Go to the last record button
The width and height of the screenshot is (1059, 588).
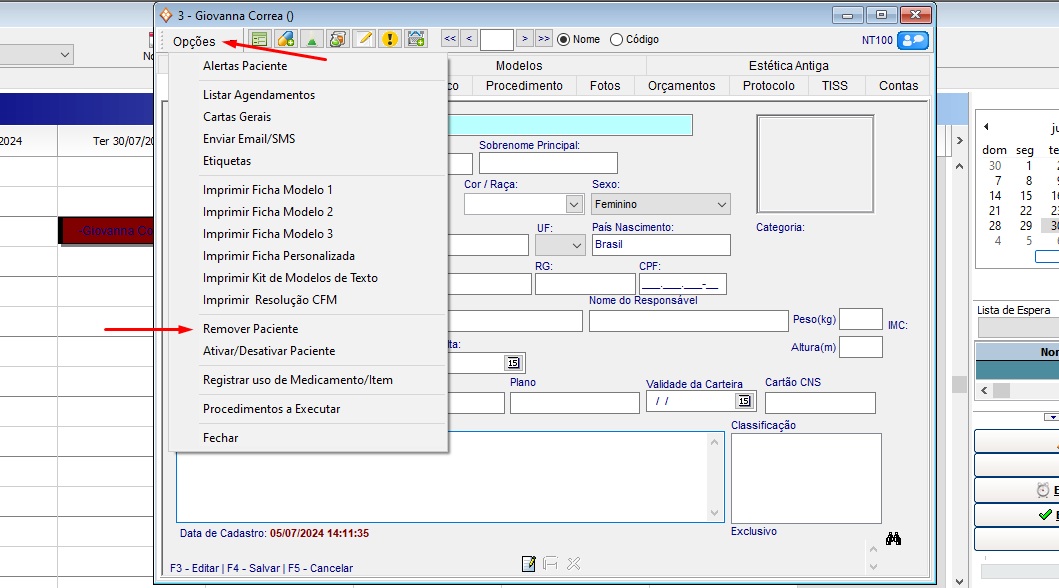[543, 39]
